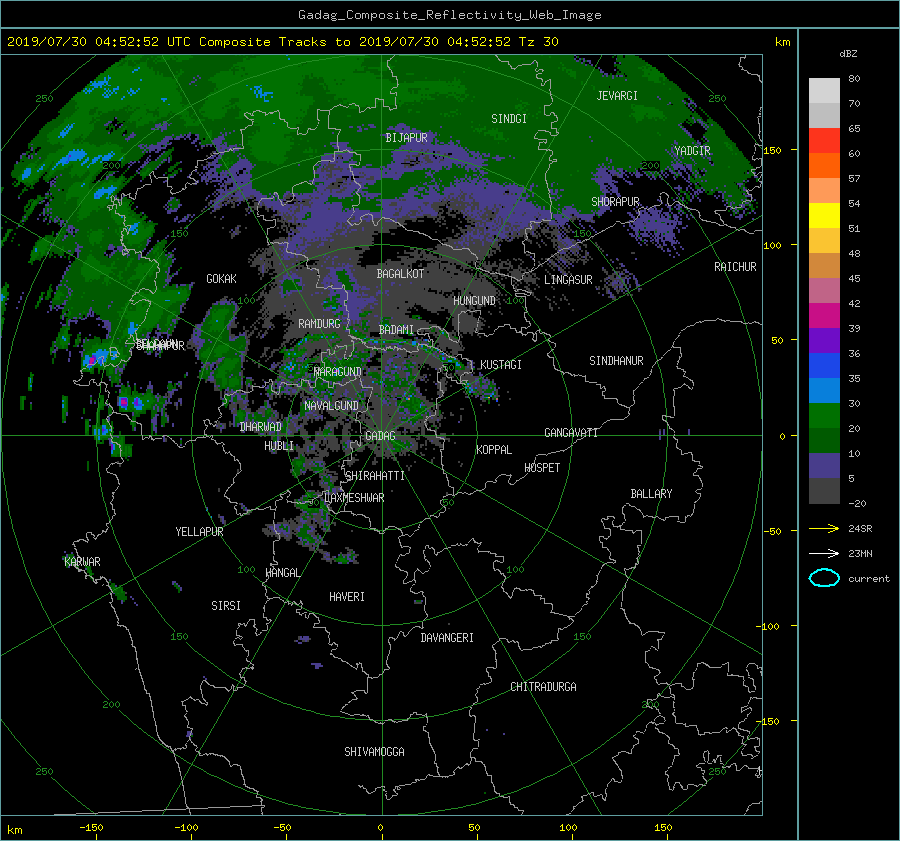Click the BAGALKOT city label
The width and height of the screenshot is (900, 841).
click(400, 274)
